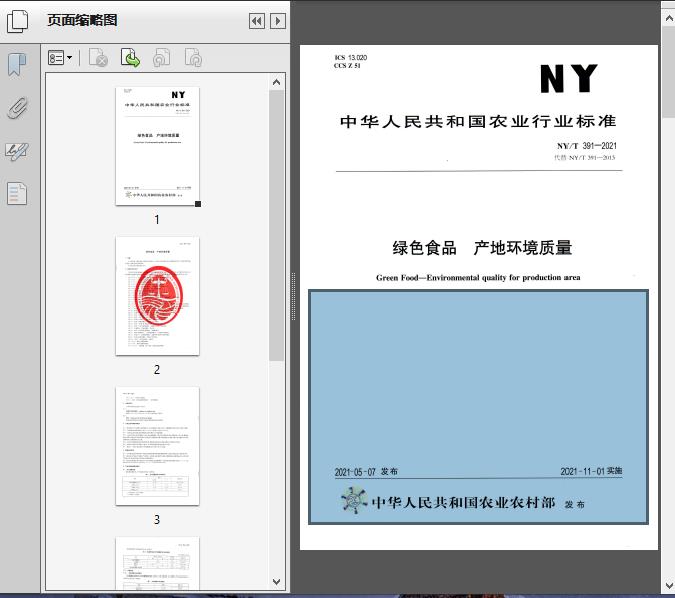This screenshot has width=675, height=598.
Task: Click issuer 中华人民共和国农业农村部 text
Action: tap(463, 502)
